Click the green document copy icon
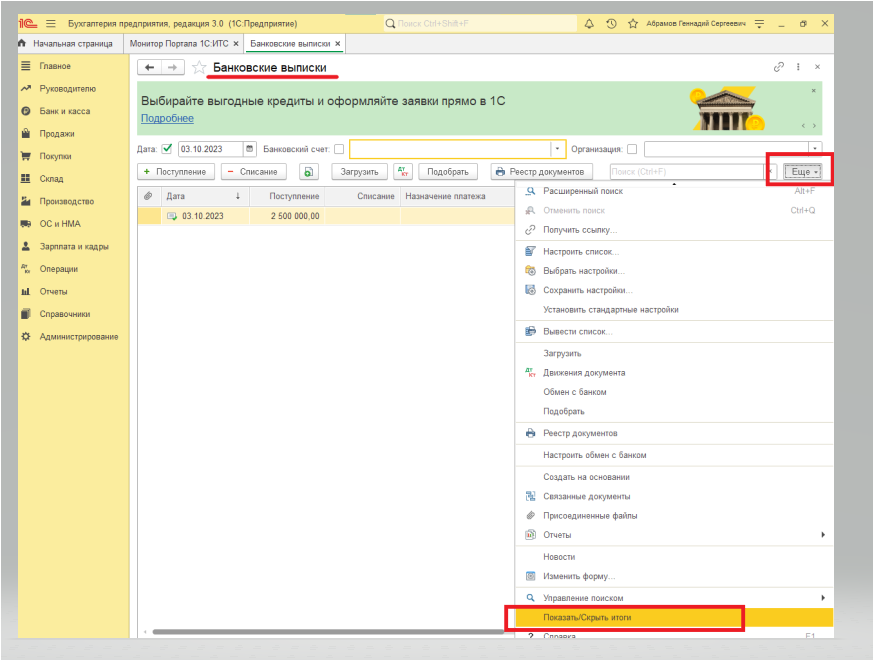The image size is (874, 661). click(308, 172)
